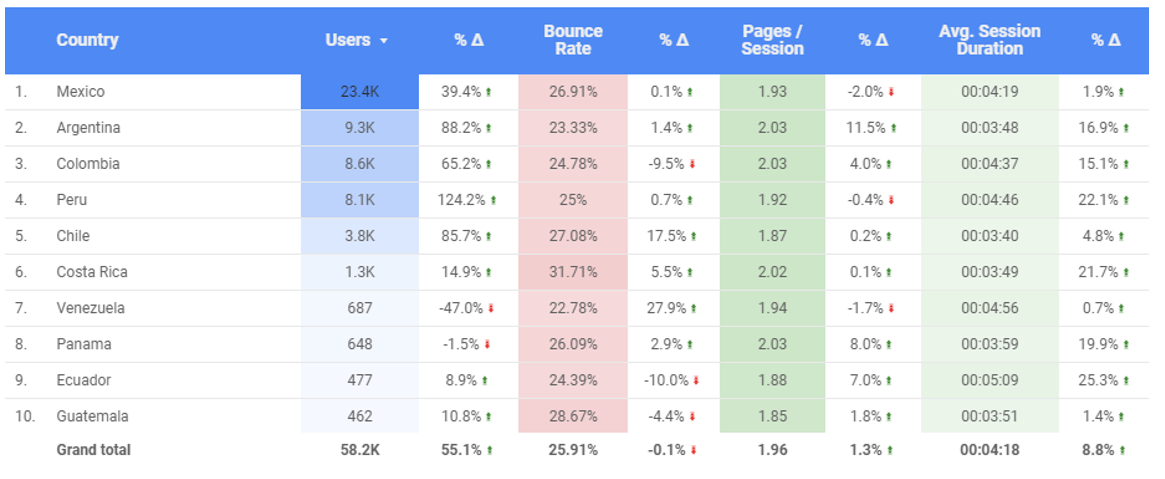Click the sort arrow beside Users header
The image size is (1165, 479).
point(383,41)
